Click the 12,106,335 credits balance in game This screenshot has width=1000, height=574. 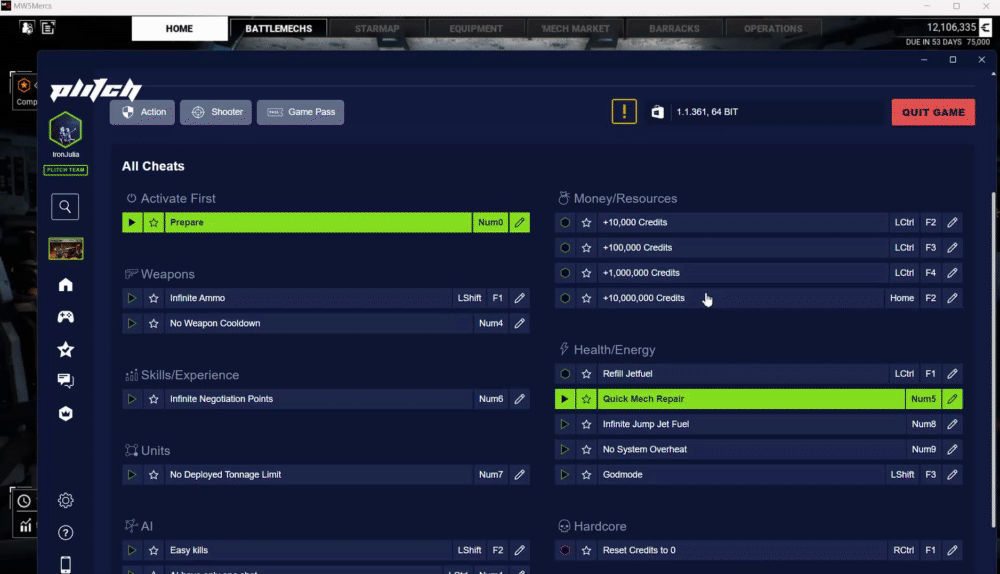pyautogui.click(x=951, y=27)
